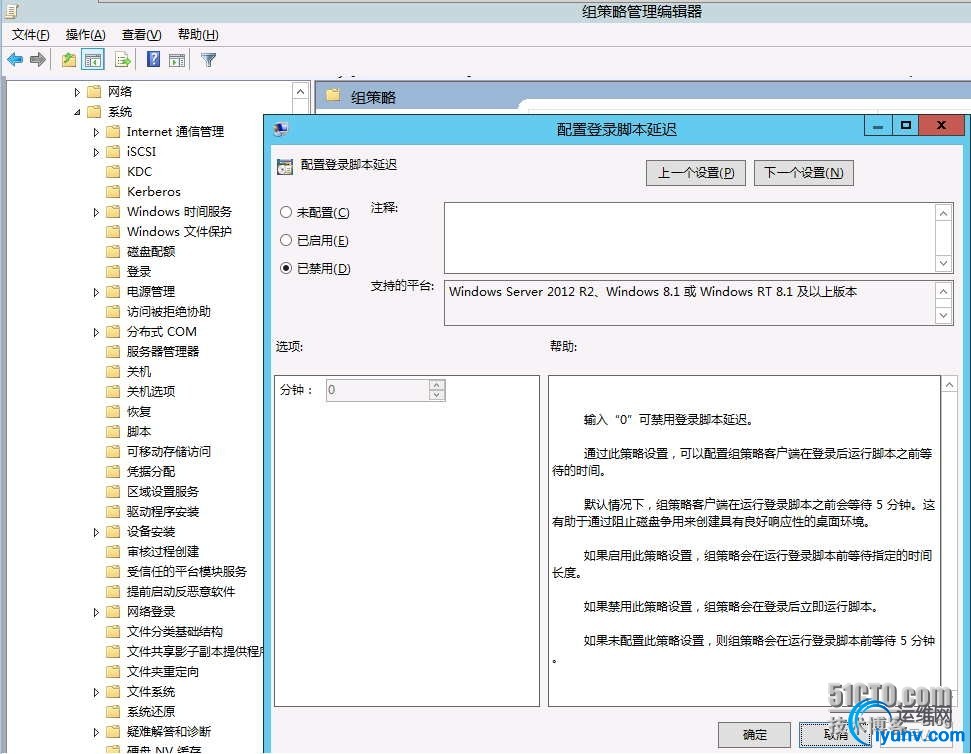The height and width of the screenshot is (754, 971).
Task: Go up one level via folder-arrow icon
Action: (x=69, y=60)
